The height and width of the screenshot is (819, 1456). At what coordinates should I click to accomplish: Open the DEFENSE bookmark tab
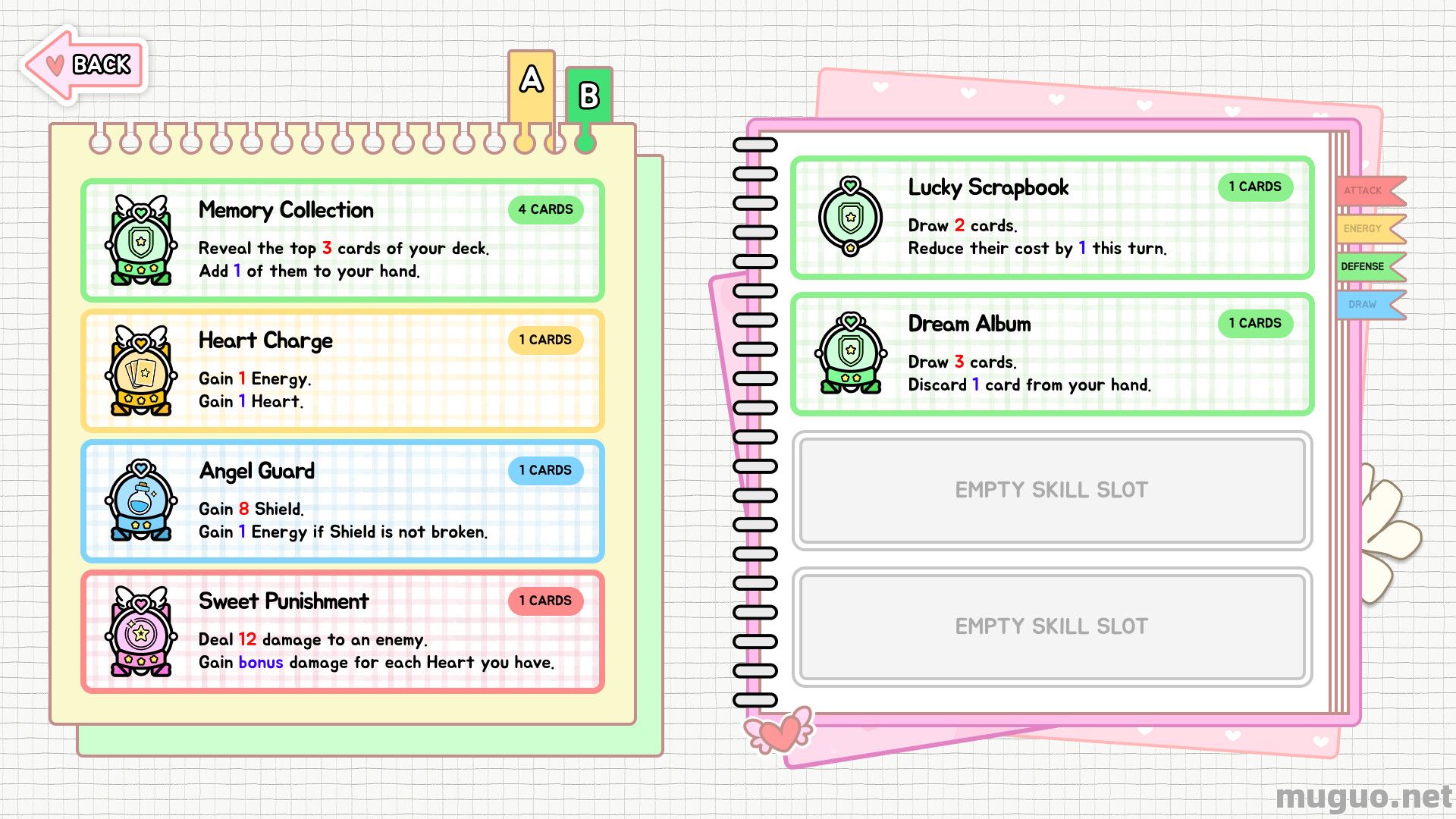[1371, 266]
